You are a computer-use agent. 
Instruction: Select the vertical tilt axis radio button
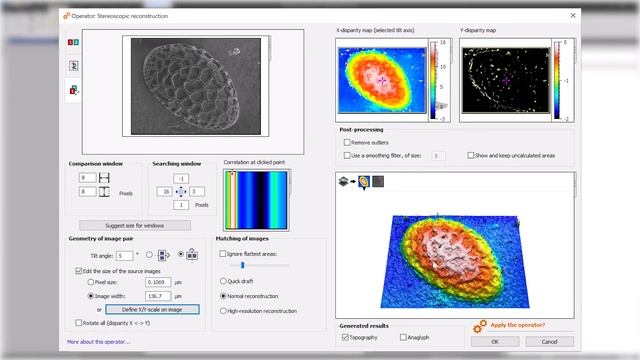[x=180, y=254]
